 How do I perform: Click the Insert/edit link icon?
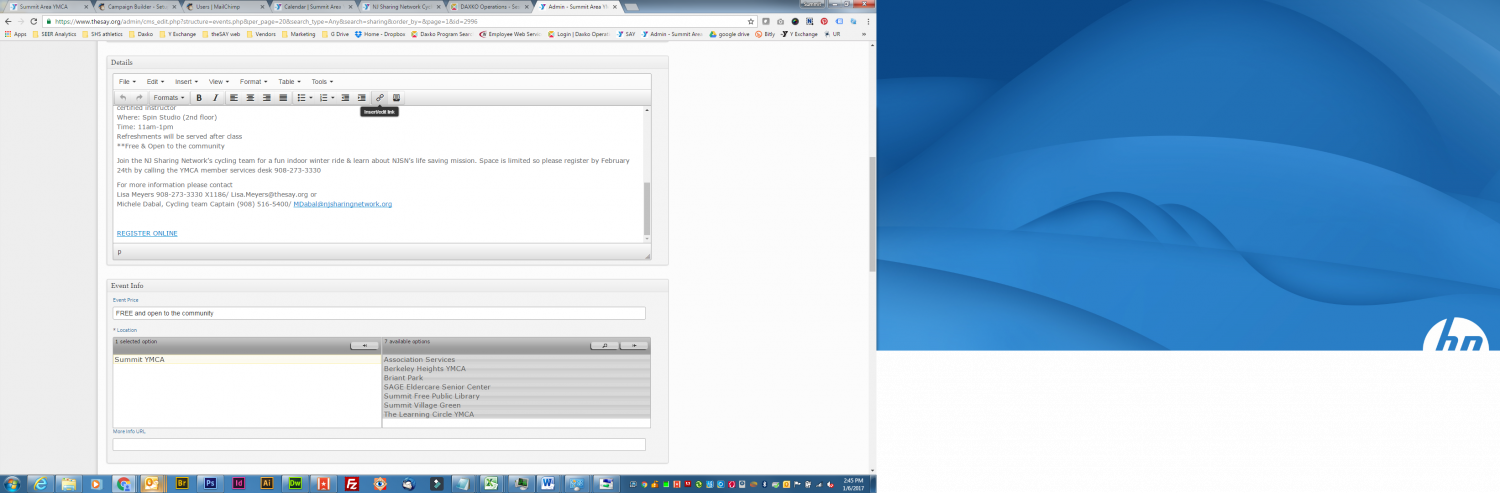380,98
